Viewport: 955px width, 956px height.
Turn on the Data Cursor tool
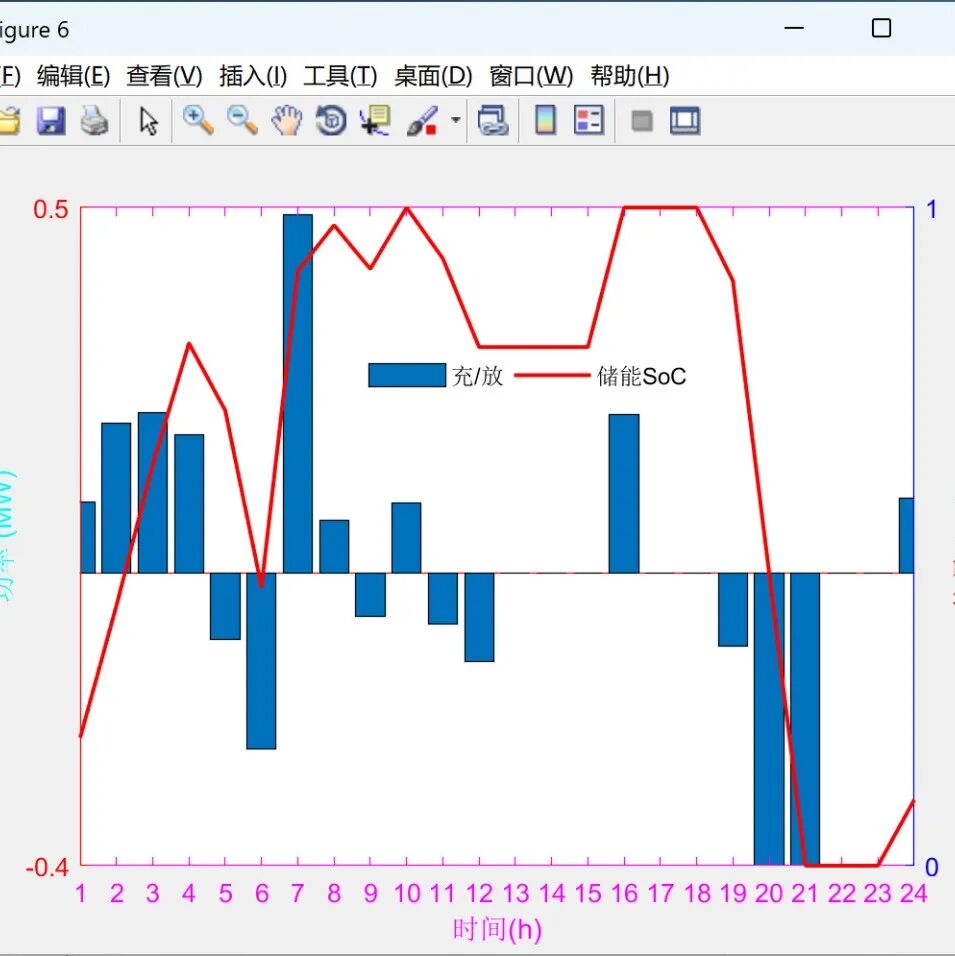coord(375,122)
